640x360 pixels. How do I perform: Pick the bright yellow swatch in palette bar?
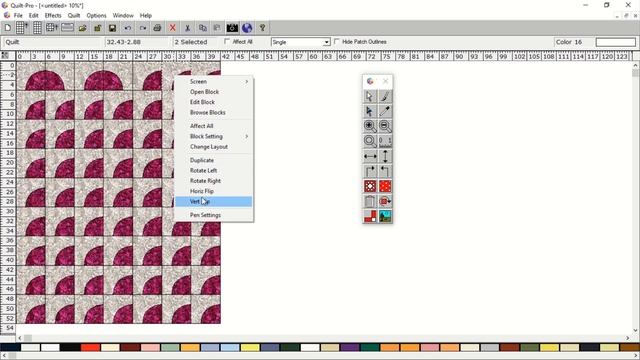(250, 347)
